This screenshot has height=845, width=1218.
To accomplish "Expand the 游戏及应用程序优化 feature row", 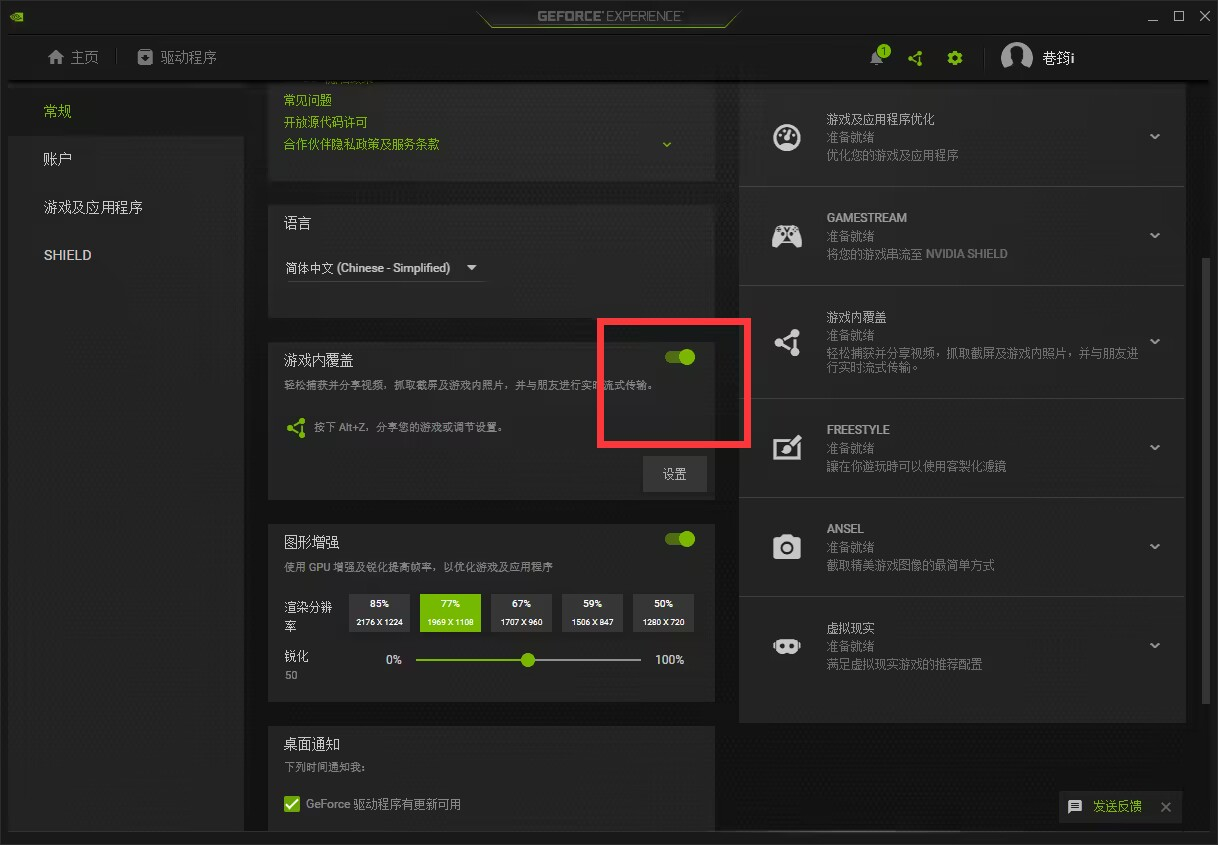I will coord(1155,137).
